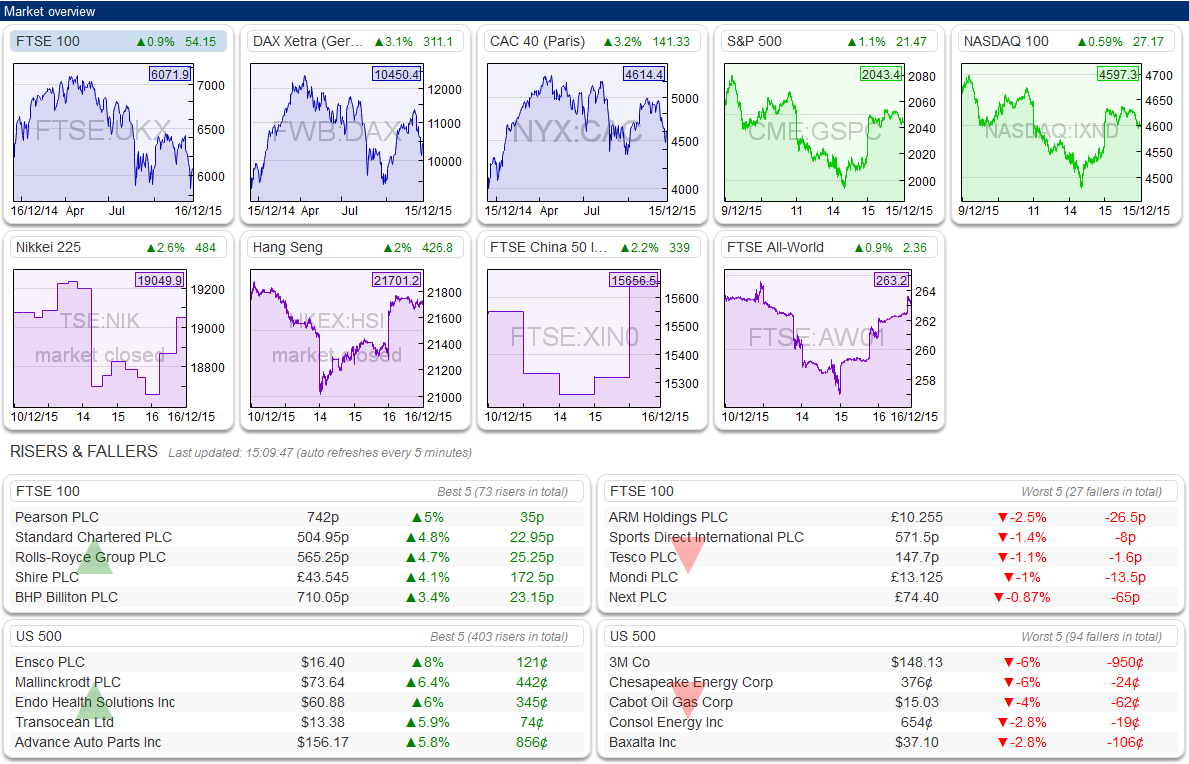Click the 'Worst 5 (27 fallers in total)' label
Viewport: 1189px width, 764px height.
coord(1091,492)
